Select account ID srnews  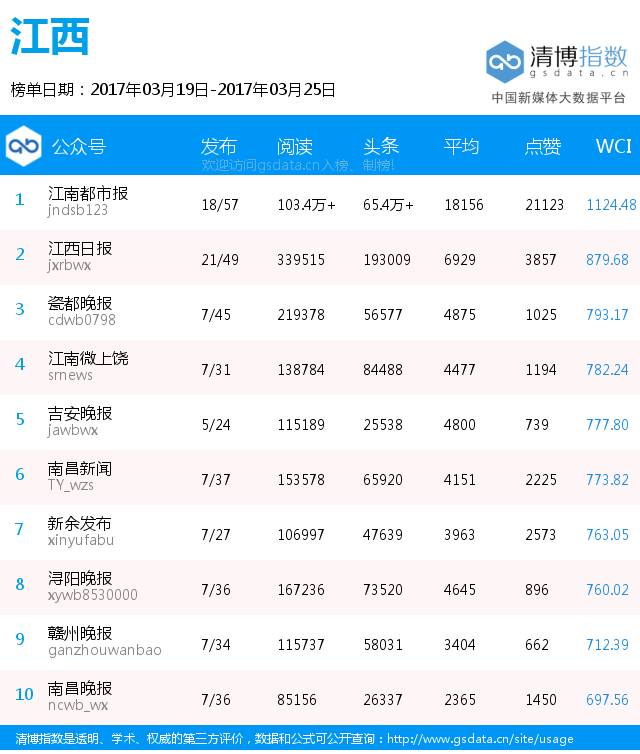tap(70, 375)
